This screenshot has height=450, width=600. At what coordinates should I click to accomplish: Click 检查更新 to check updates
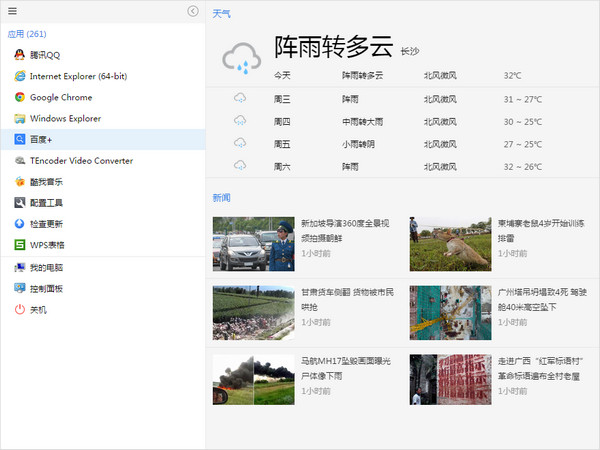click(46, 223)
